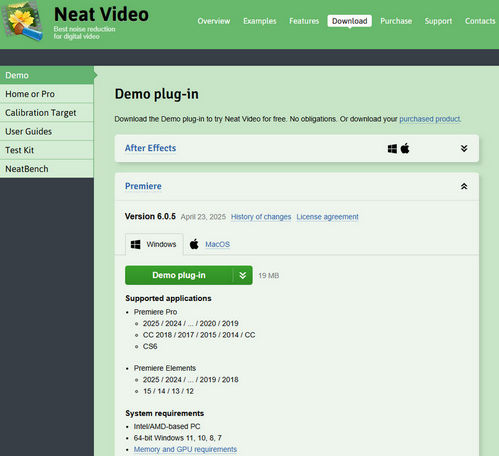Collapse the Premiere section chevron
This screenshot has width=499, height=456.
point(464,186)
